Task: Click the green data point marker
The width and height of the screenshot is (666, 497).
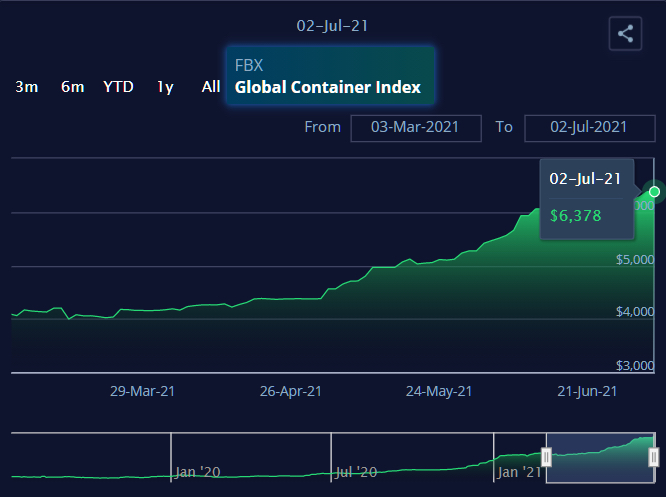Action: (655, 191)
